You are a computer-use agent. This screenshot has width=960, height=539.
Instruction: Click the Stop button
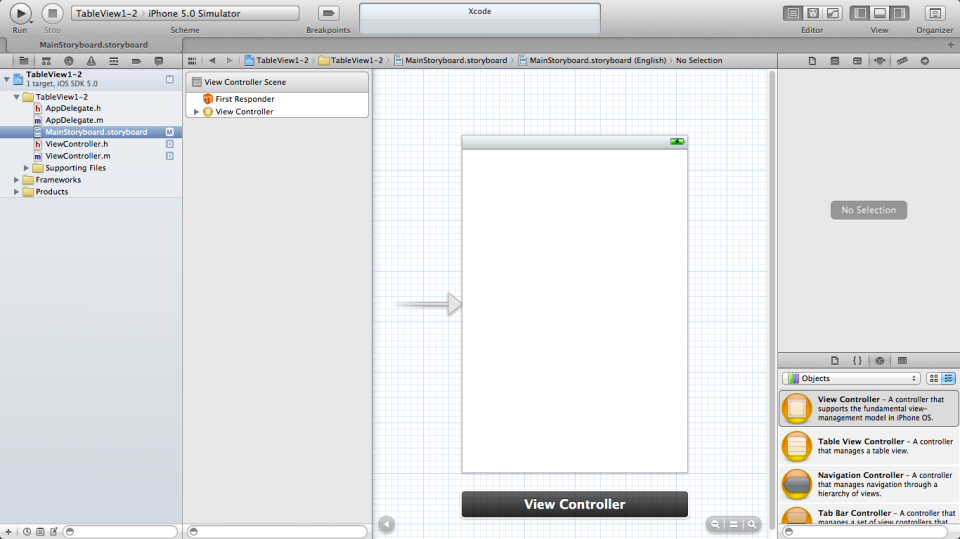52,13
